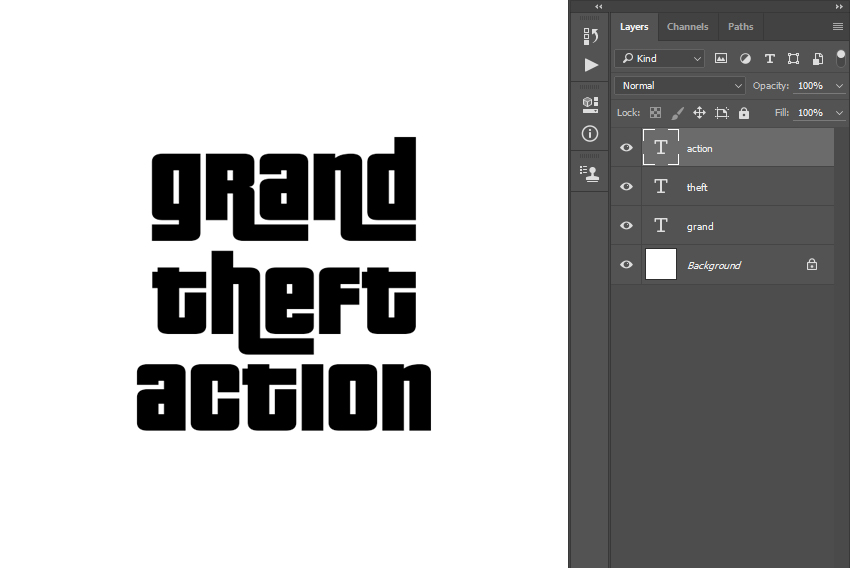Filter layers by shape layers icon
The image size is (850, 568).
(793, 59)
